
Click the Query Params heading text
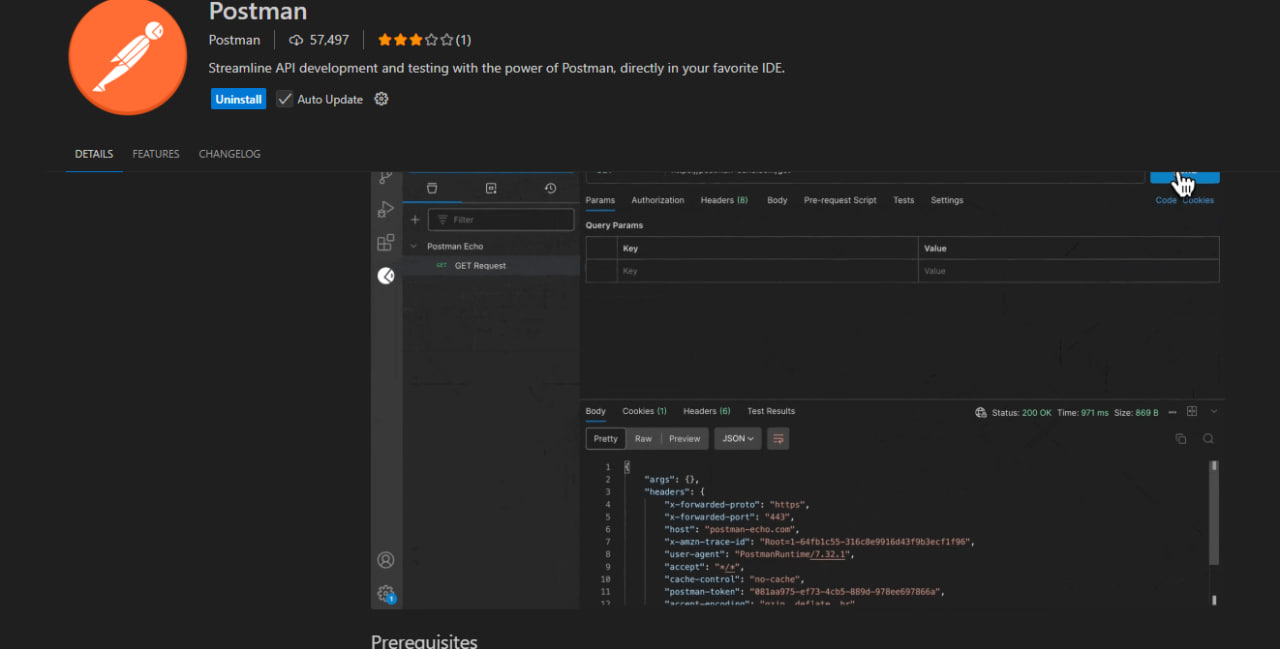(x=614, y=226)
